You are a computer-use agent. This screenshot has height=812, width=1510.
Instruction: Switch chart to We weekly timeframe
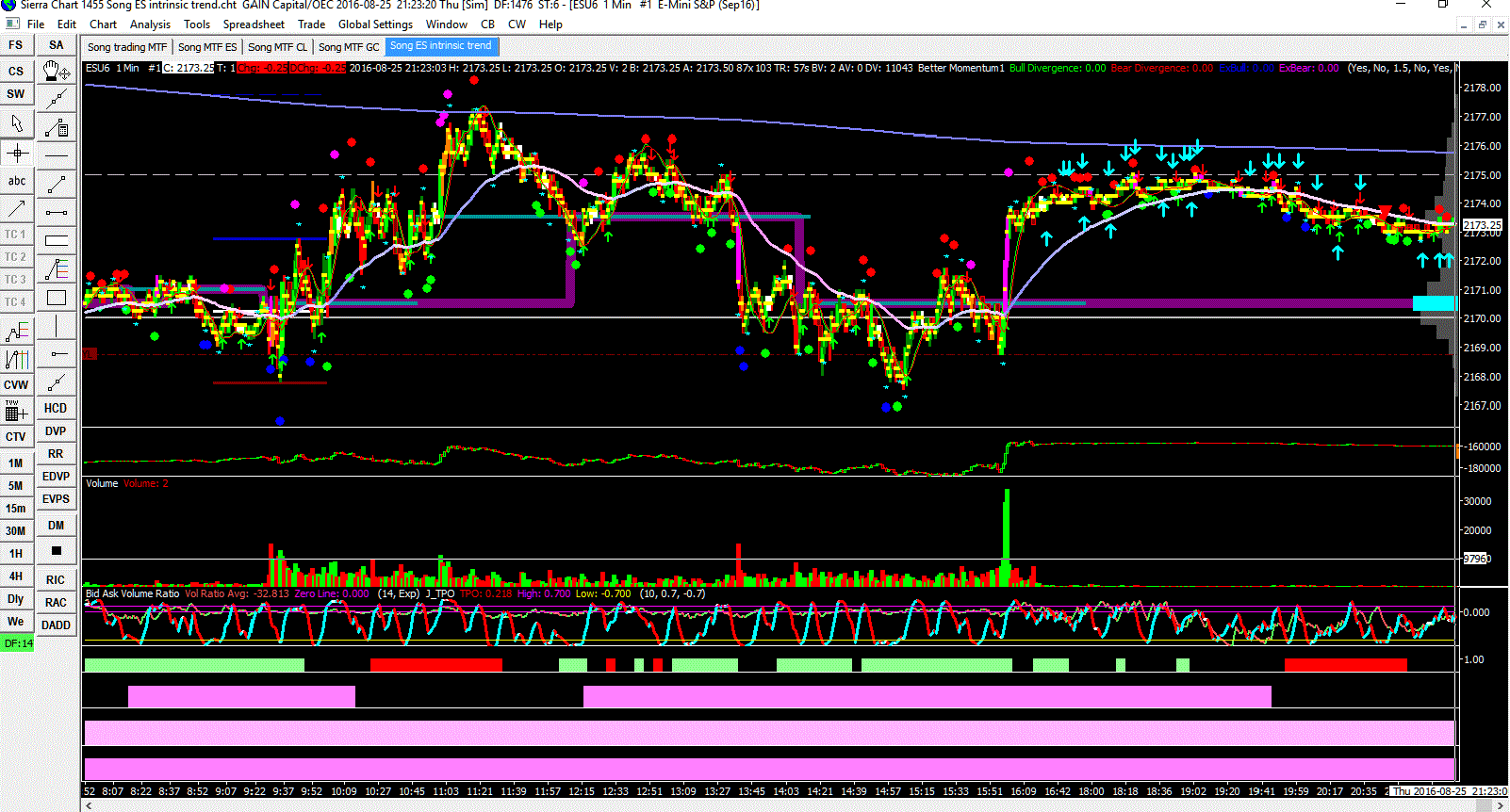[16, 622]
